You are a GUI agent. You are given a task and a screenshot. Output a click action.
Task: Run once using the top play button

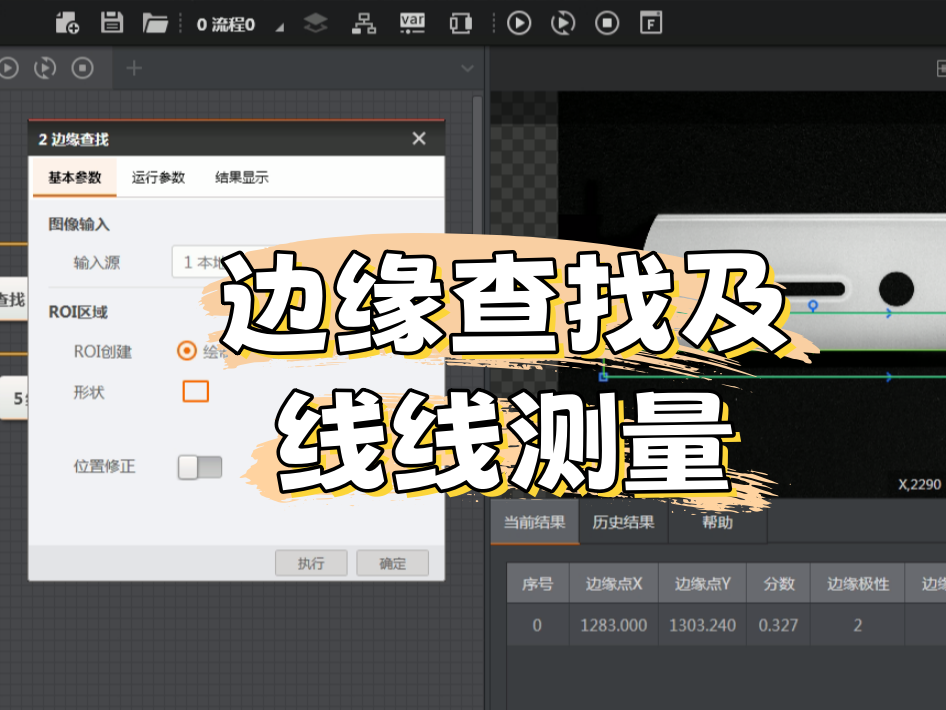(518, 23)
